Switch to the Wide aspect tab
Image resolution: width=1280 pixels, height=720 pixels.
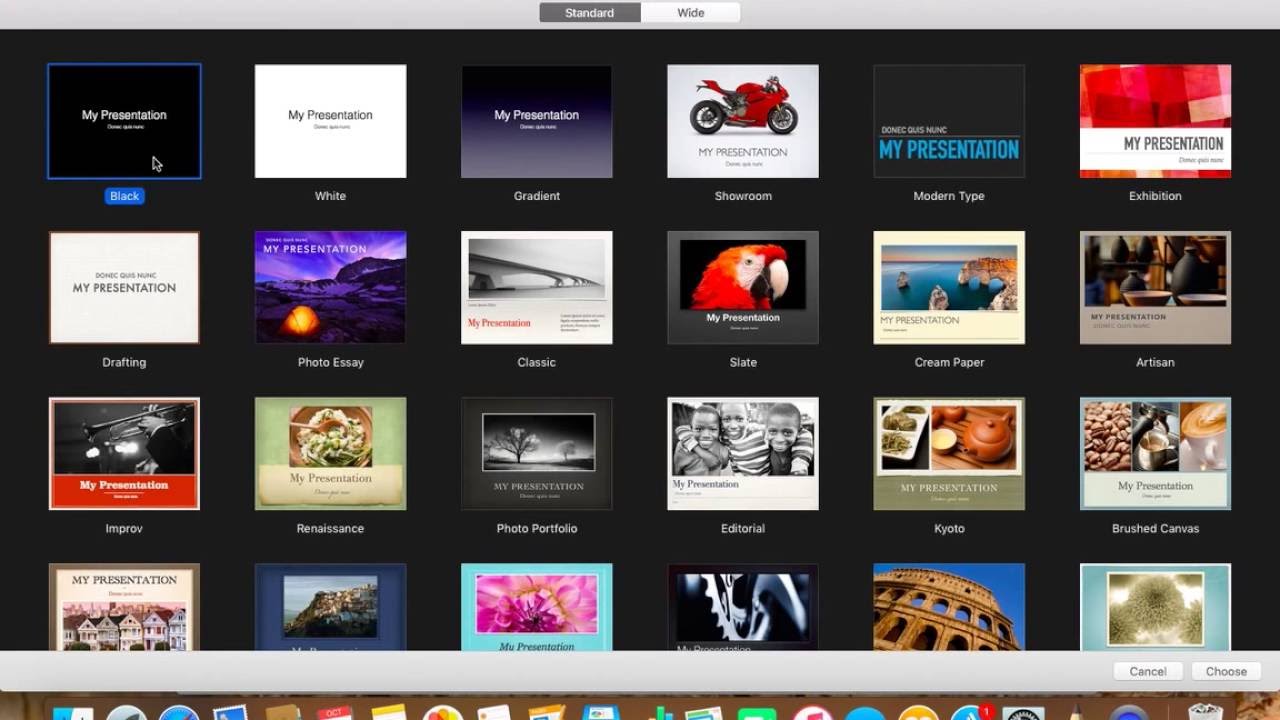[691, 13]
